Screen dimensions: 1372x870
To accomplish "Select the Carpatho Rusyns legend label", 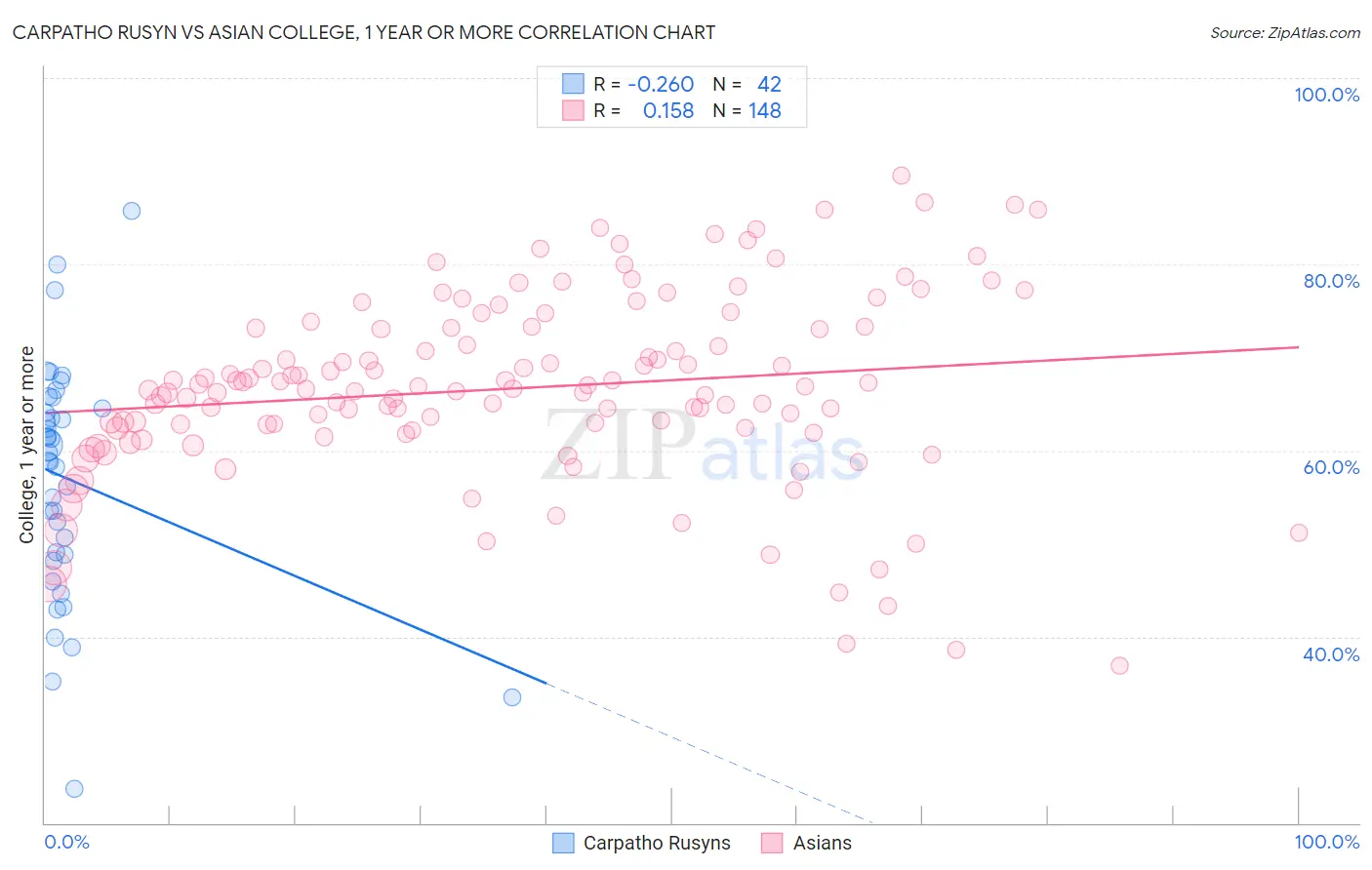I will (x=657, y=843).
